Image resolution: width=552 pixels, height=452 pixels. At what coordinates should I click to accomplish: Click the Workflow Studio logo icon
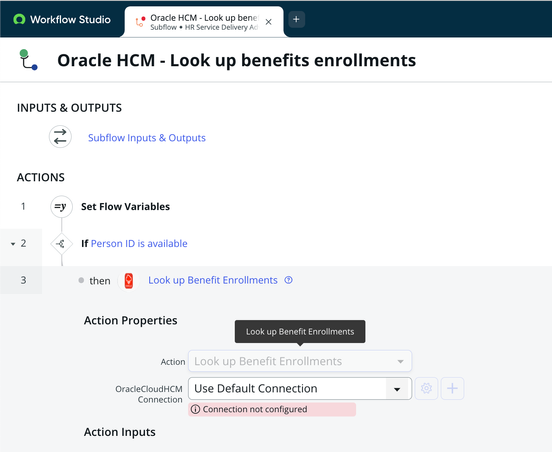[19, 19]
